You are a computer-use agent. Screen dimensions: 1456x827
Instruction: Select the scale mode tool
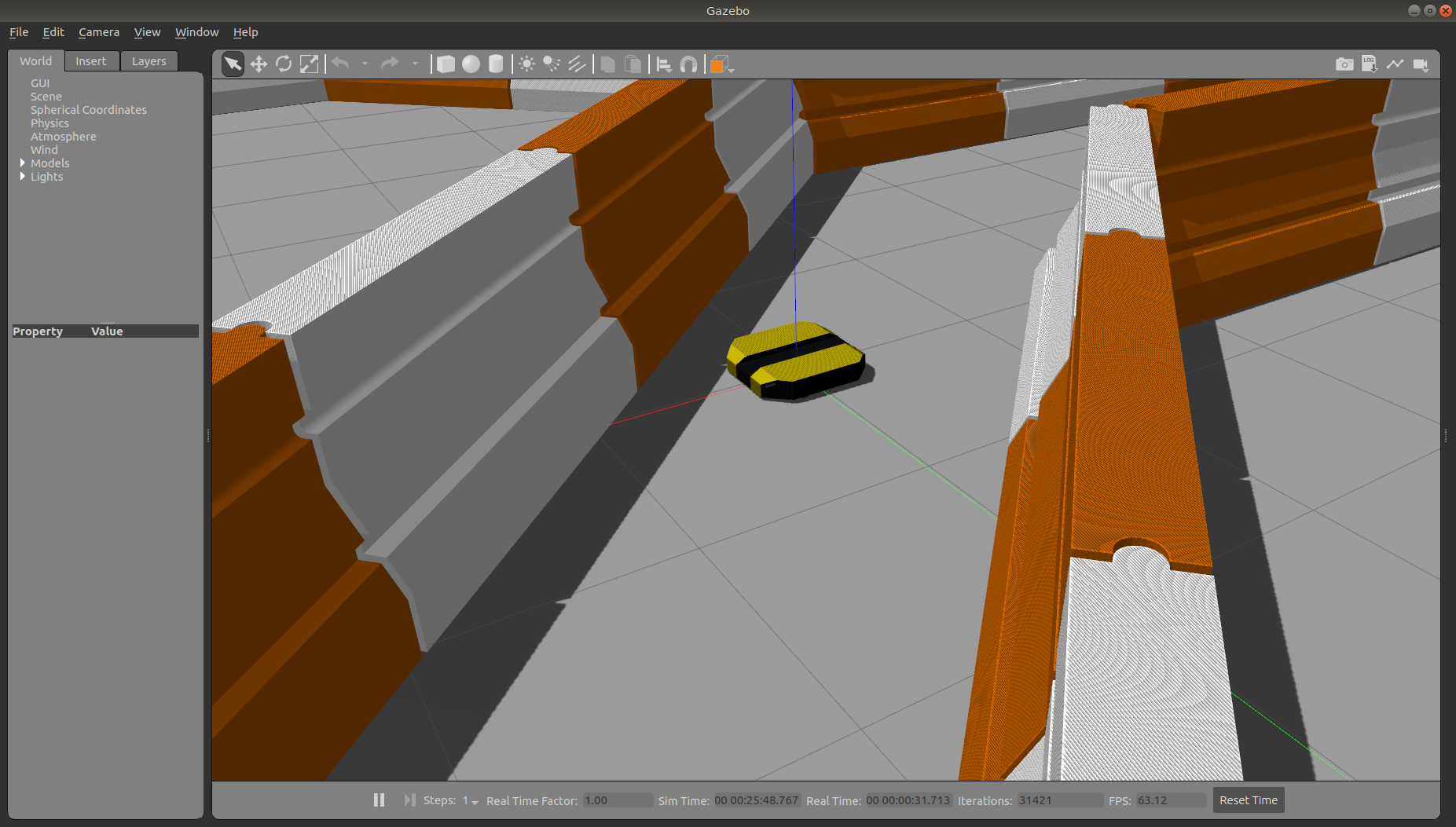pos(310,64)
